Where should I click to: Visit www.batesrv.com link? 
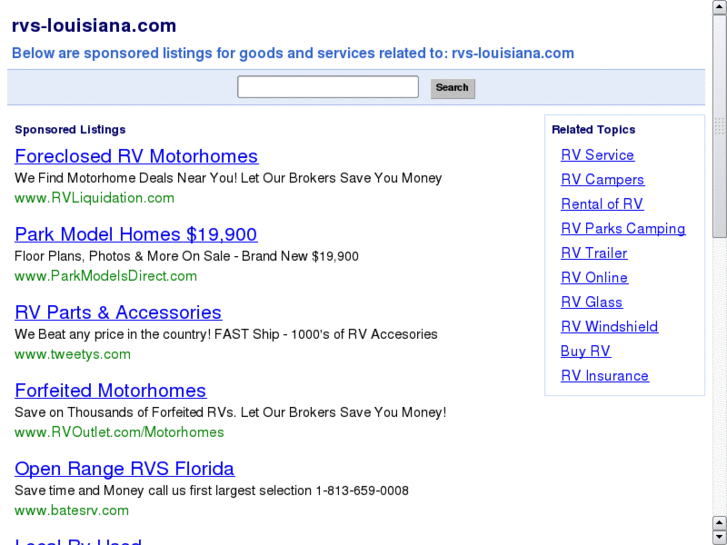[x=72, y=510]
